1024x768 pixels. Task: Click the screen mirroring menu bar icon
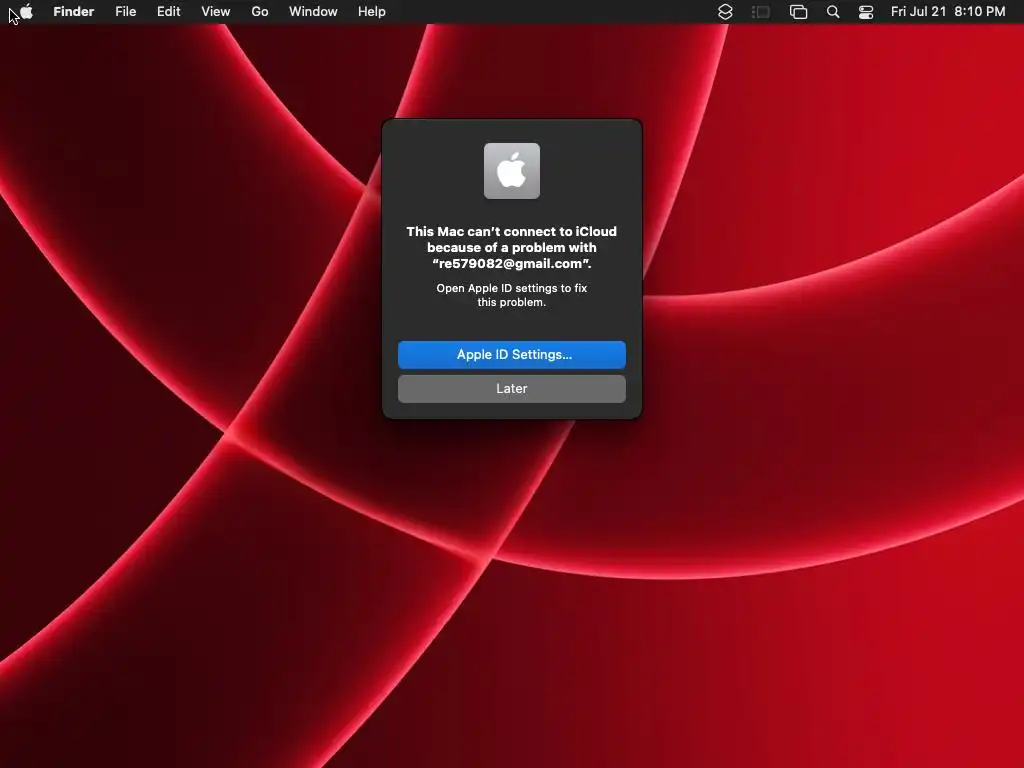pyautogui.click(x=798, y=12)
